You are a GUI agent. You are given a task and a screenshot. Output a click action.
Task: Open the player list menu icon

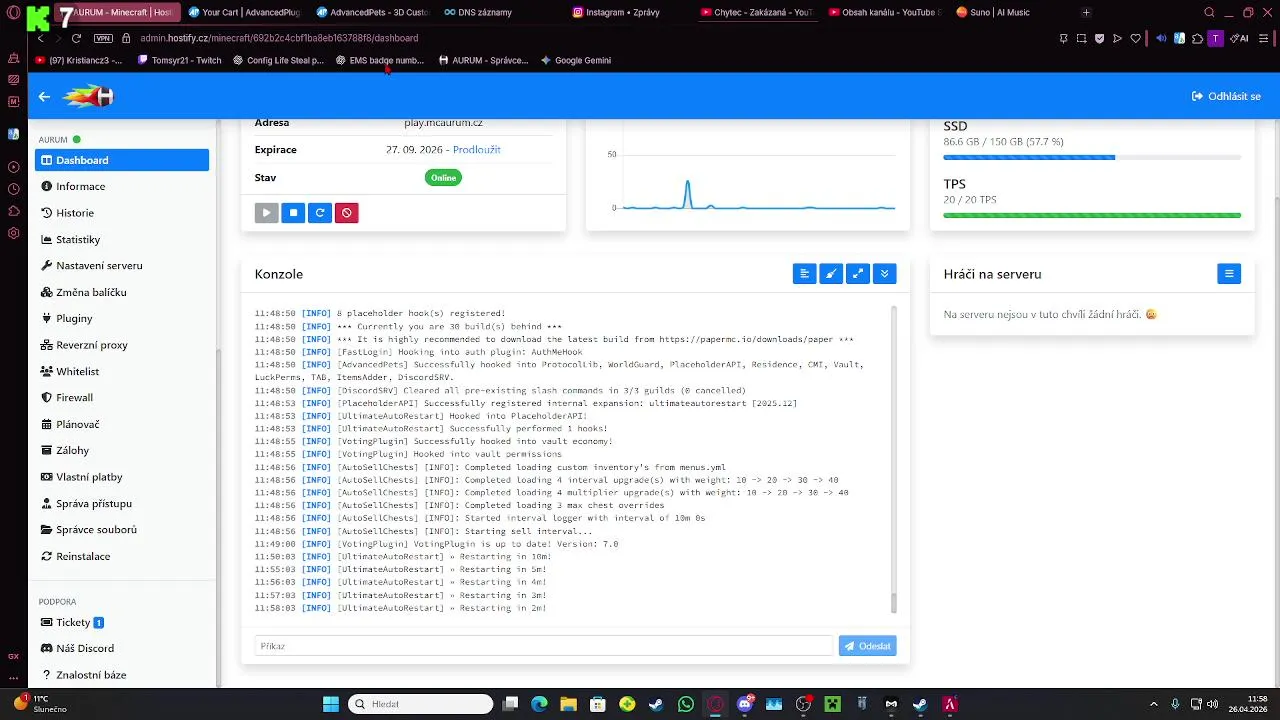pos(1229,274)
